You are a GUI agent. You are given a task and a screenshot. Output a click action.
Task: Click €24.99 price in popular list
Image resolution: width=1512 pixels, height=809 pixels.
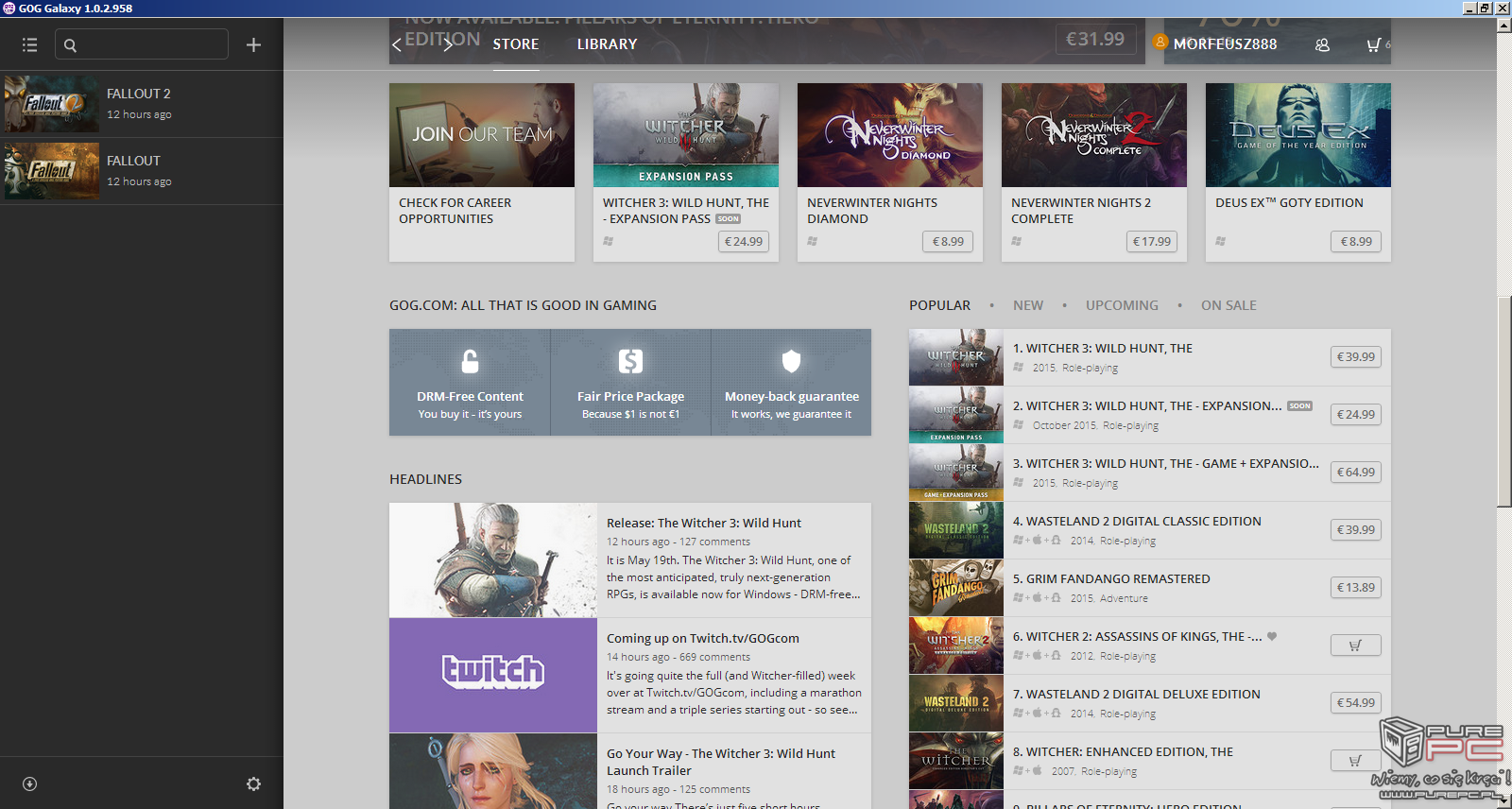pos(1356,415)
